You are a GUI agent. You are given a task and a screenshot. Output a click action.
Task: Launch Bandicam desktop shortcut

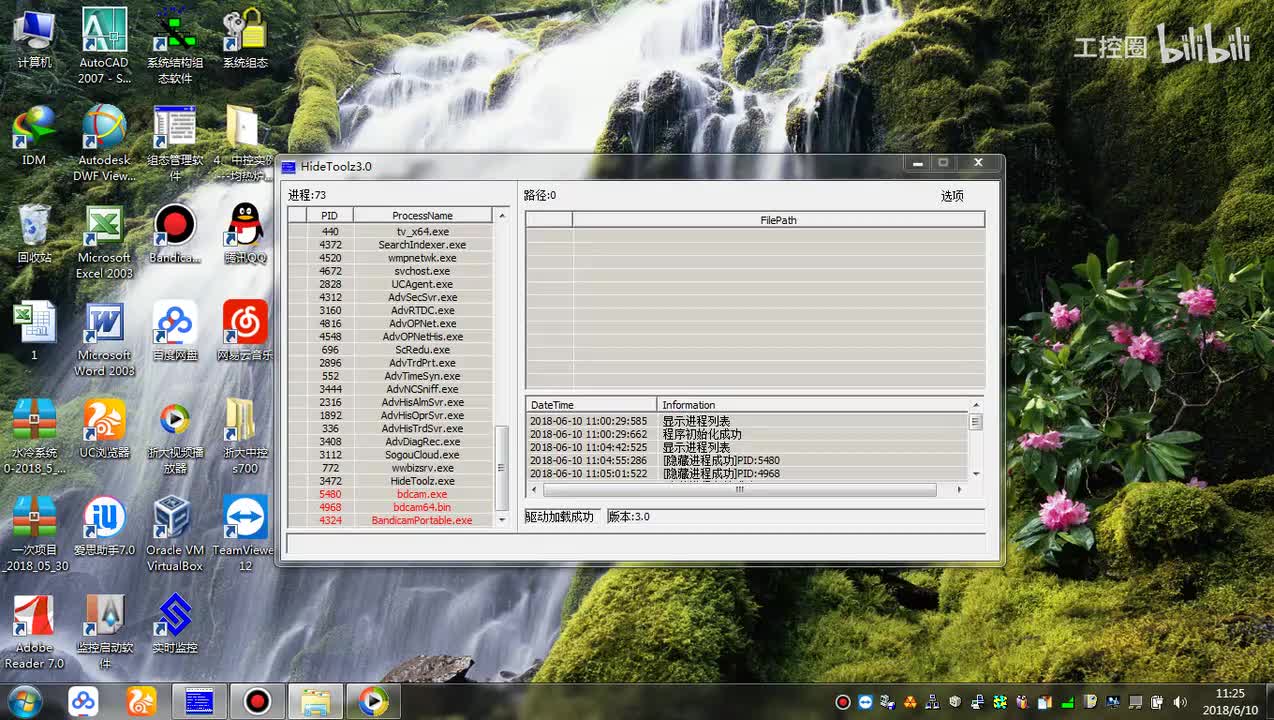click(x=175, y=233)
